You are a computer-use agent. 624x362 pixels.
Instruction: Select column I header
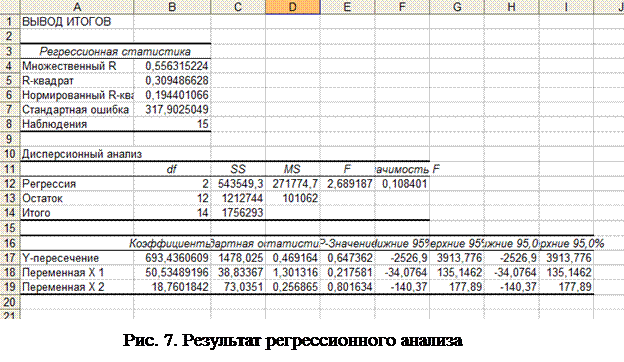[x=566, y=7]
